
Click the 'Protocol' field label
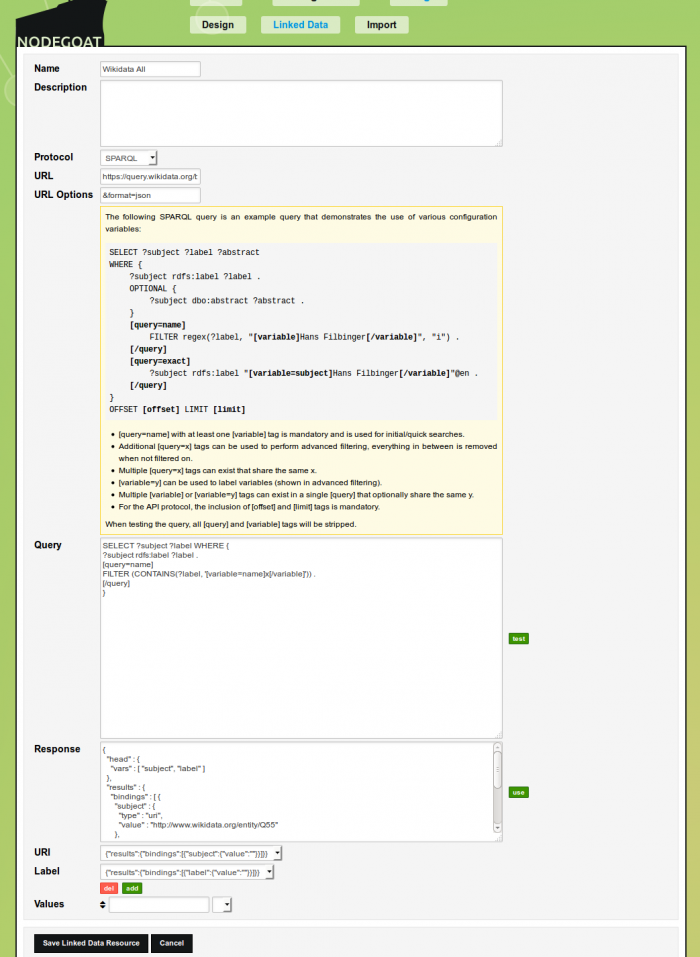coord(54,157)
